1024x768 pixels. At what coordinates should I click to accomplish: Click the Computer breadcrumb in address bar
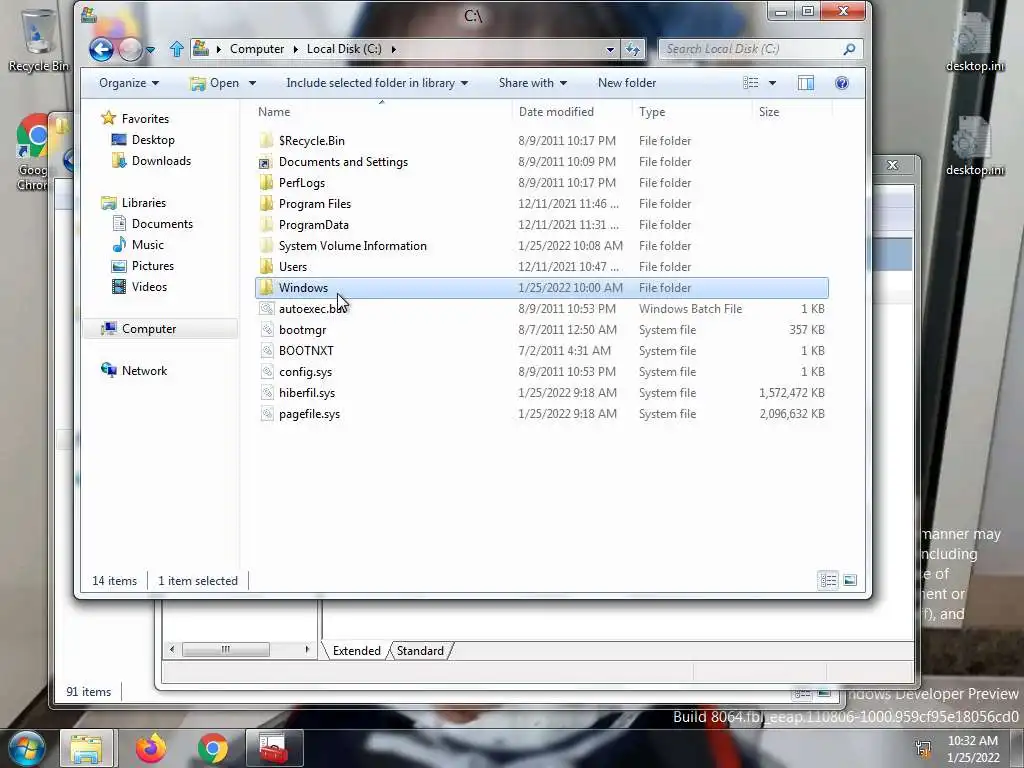coord(257,49)
